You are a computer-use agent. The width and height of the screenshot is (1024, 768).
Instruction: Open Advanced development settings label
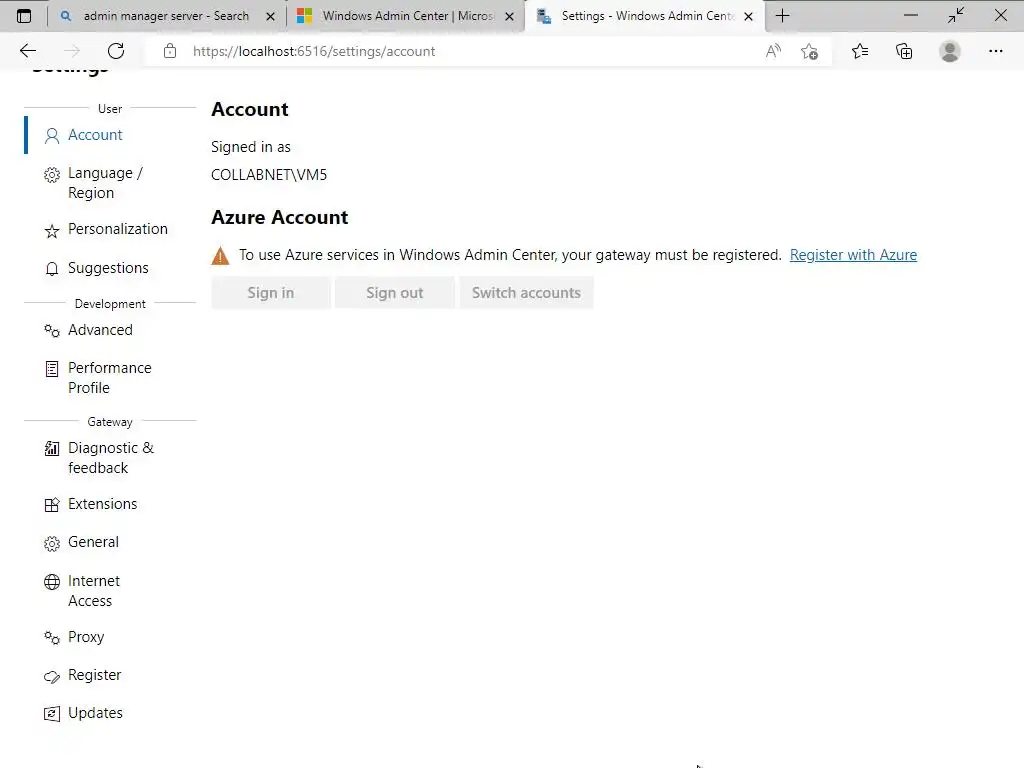100,330
